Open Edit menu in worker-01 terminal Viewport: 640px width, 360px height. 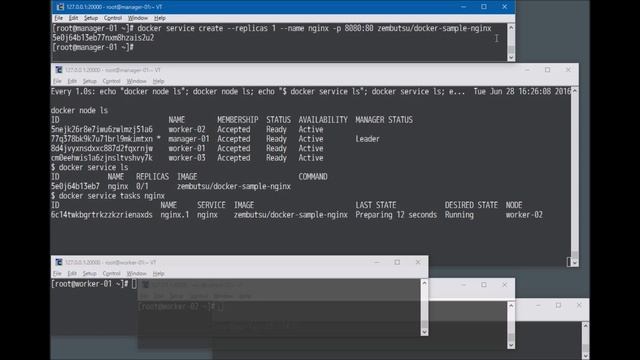[x=72, y=273]
